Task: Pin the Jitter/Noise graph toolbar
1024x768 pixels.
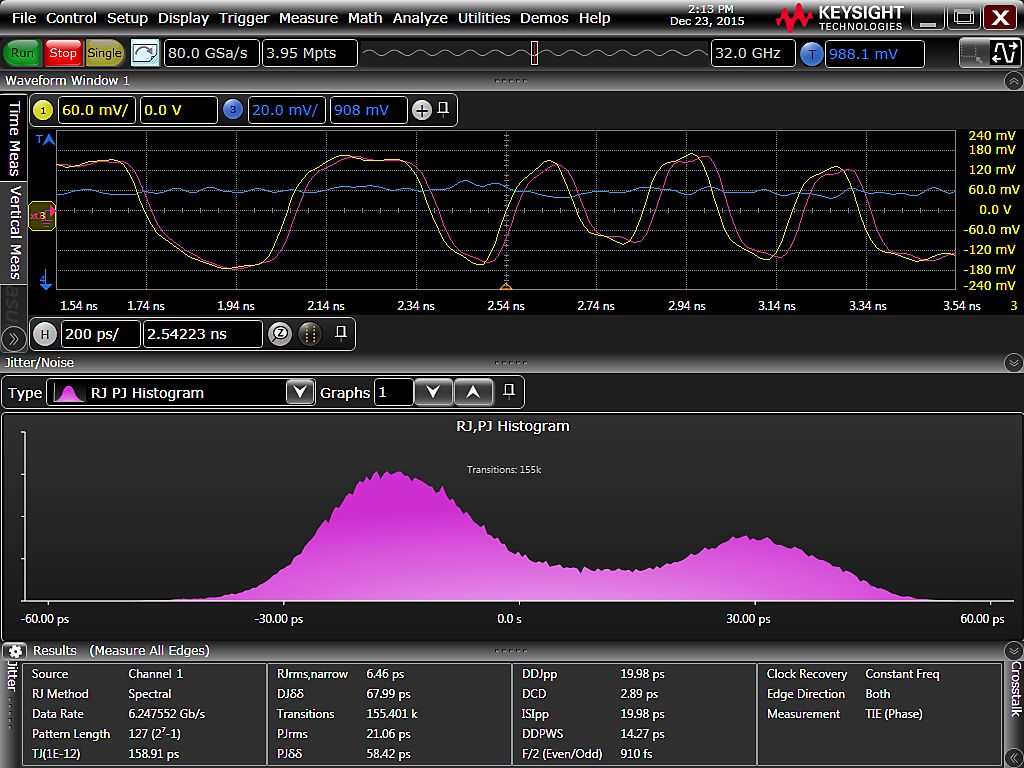Action: click(509, 392)
